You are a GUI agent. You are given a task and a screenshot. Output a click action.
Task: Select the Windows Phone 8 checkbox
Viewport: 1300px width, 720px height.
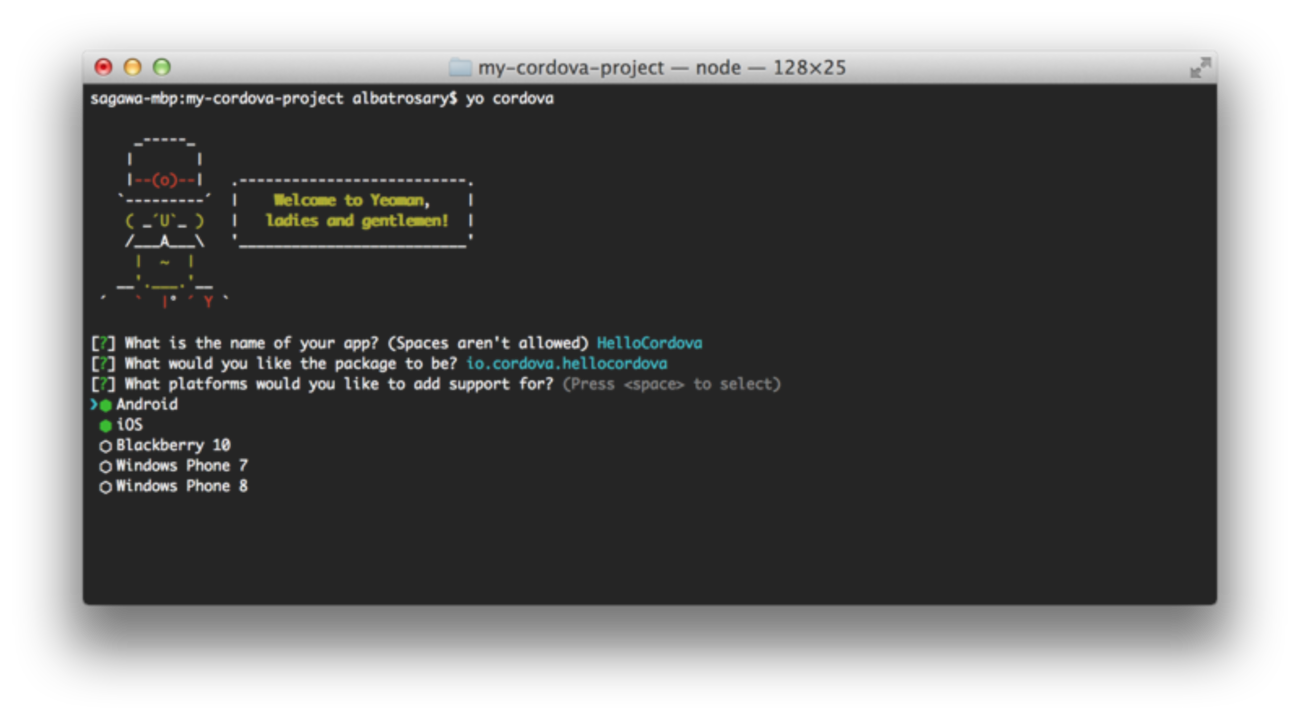[x=105, y=487]
